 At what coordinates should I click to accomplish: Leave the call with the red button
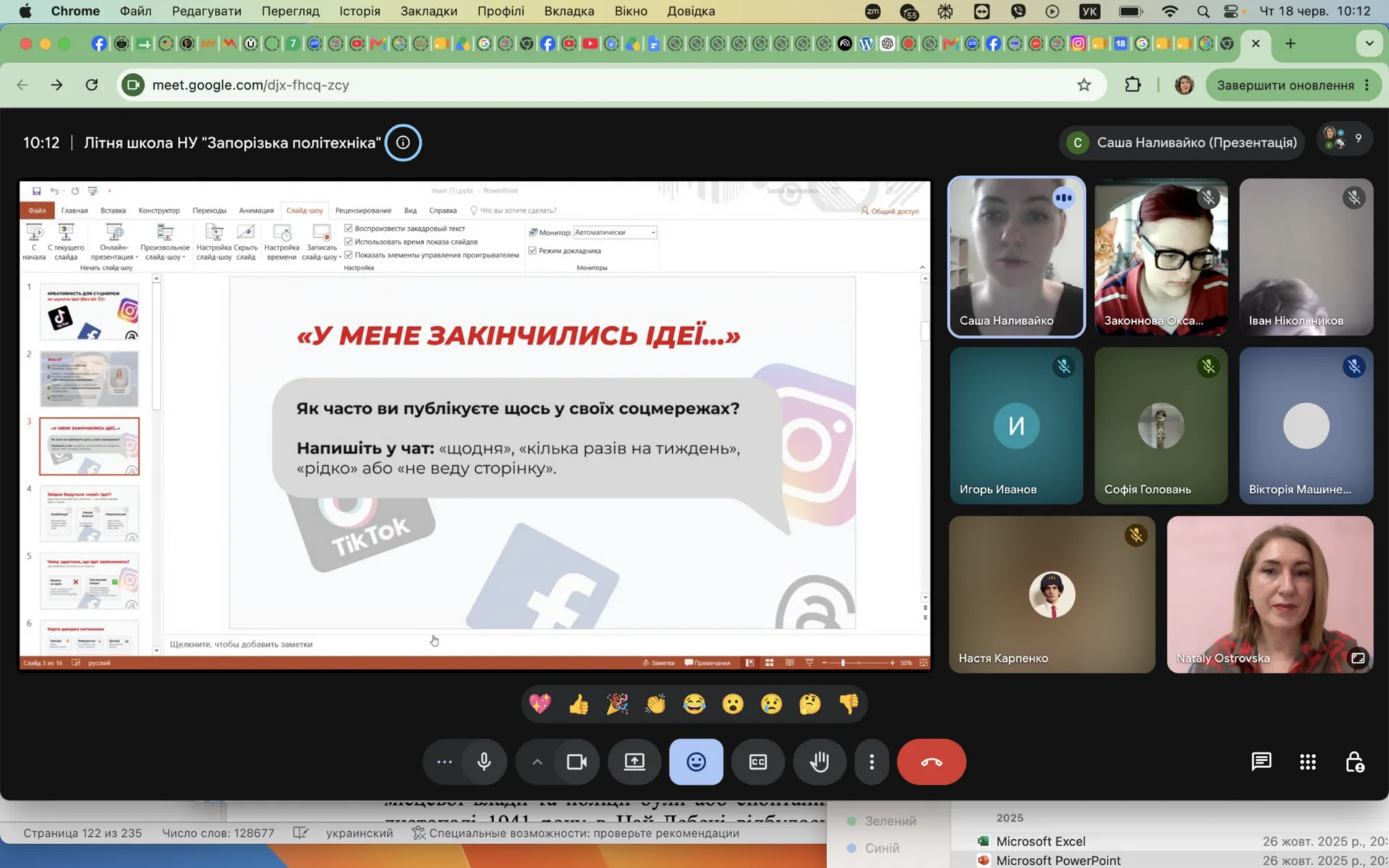pyautogui.click(x=931, y=762)
